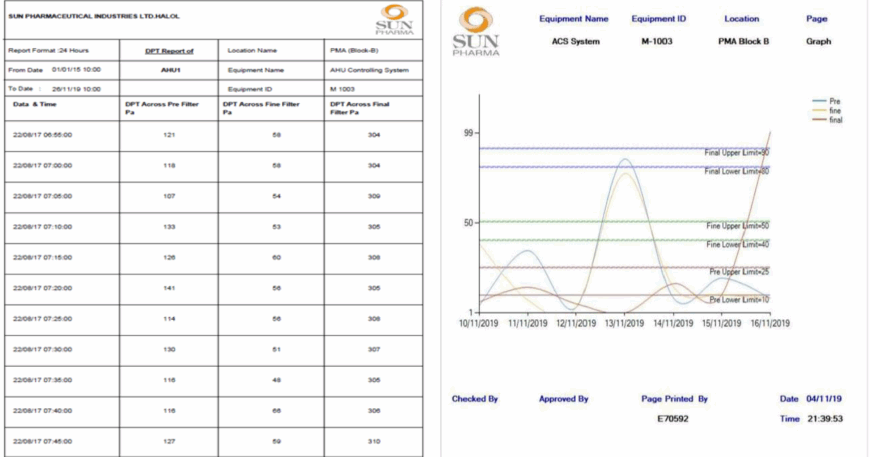Click the Approved By label
Screen dimensions: 870x457
[x=563, y=399]
